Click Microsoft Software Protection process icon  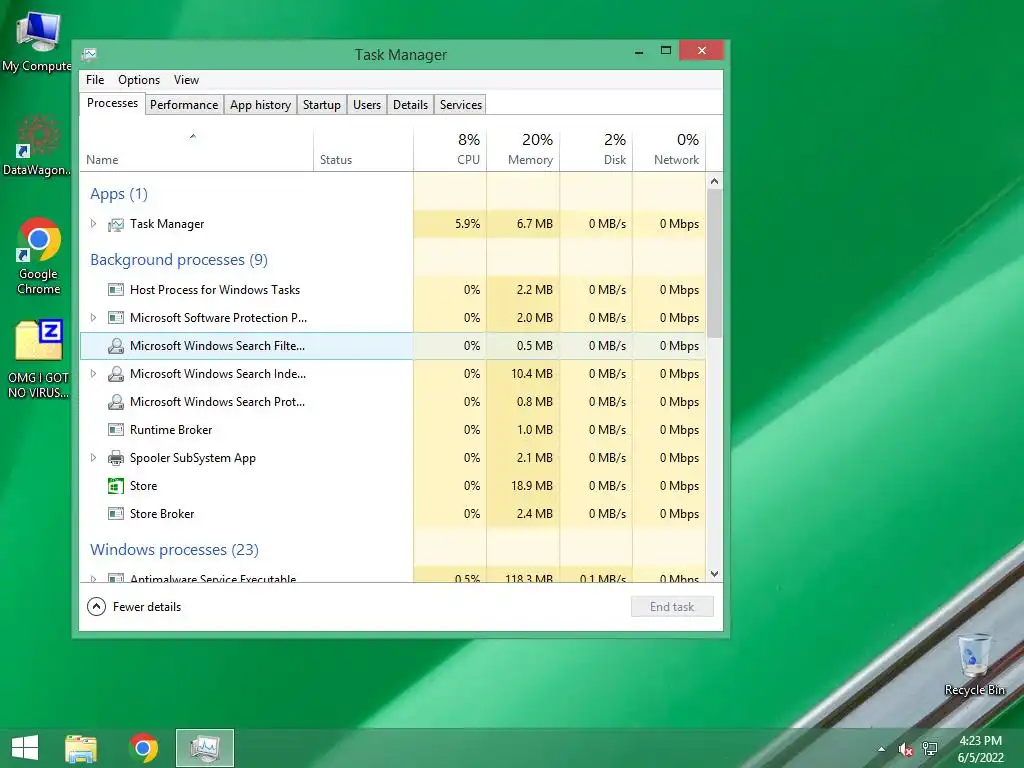pyautogui.click(x=116, y=317)
